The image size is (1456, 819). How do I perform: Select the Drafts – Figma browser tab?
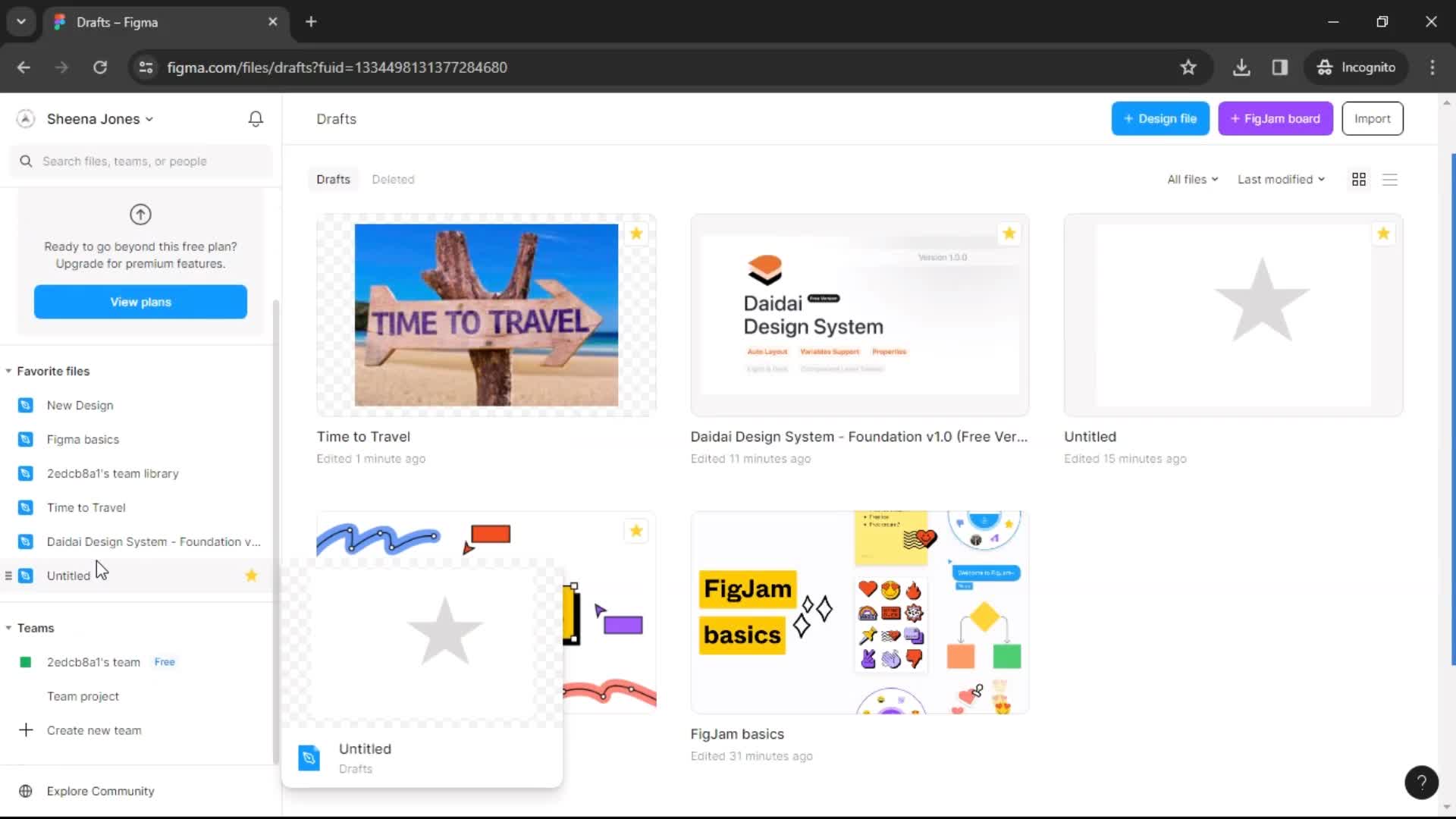[165, 22]
